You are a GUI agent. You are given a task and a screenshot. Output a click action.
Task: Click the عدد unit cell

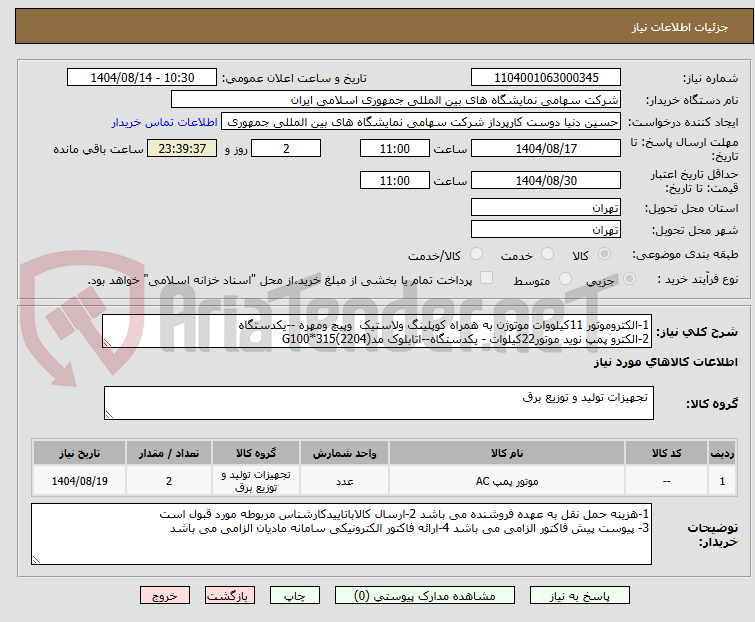click(x=344, y=480)
